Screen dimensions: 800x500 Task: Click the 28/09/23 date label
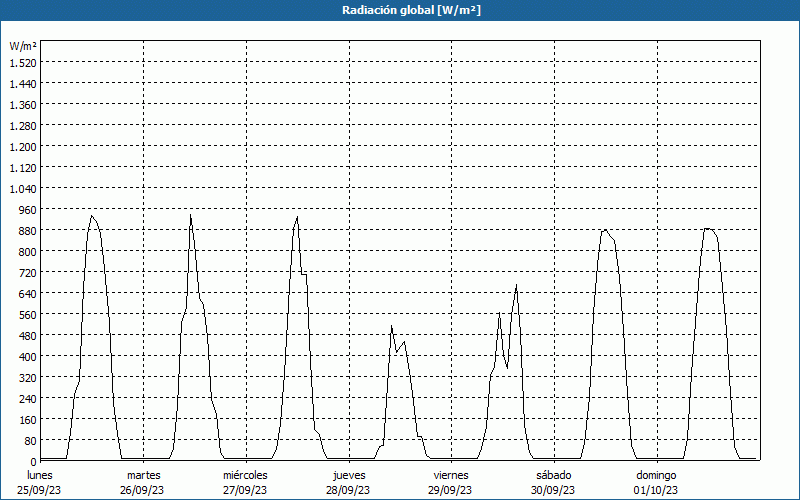coord(348,490)
